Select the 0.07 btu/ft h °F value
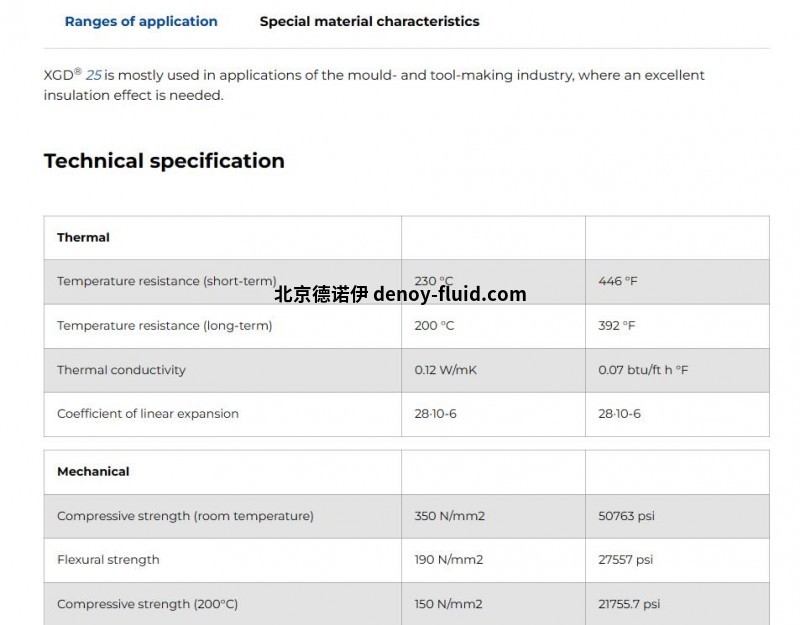This screenshot has width=800, height=625. [x=643, y=370]
